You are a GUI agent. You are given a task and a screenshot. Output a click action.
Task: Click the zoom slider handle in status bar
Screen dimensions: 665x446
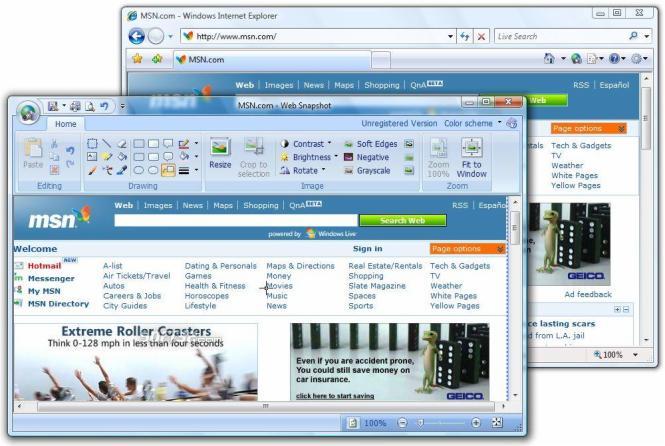coord(420,423)
